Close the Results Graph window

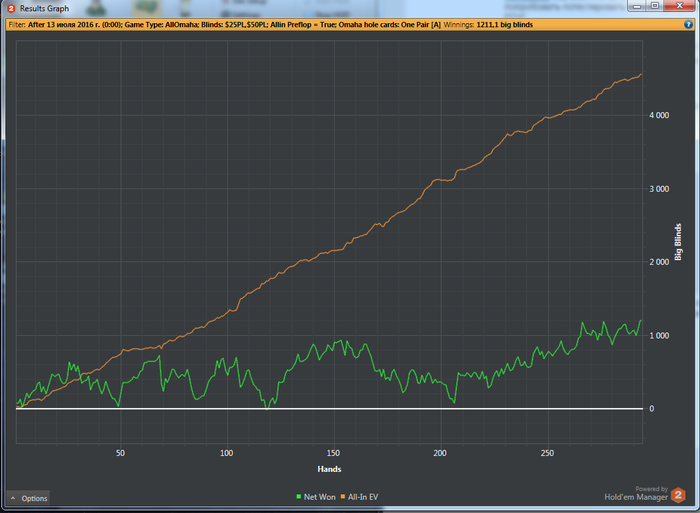(x=679, y=5)
